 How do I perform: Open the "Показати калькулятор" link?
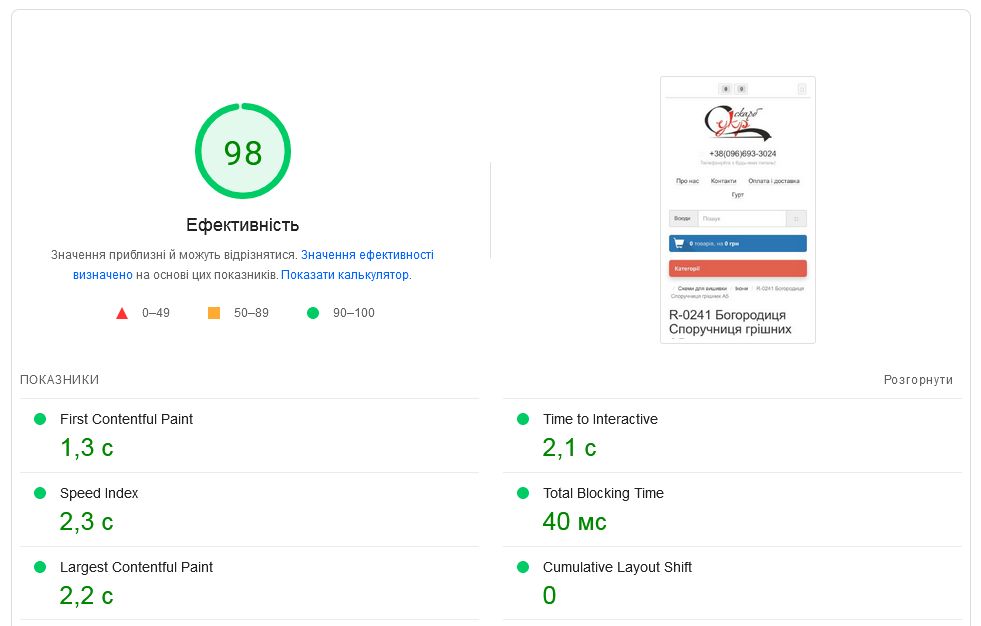345,275
